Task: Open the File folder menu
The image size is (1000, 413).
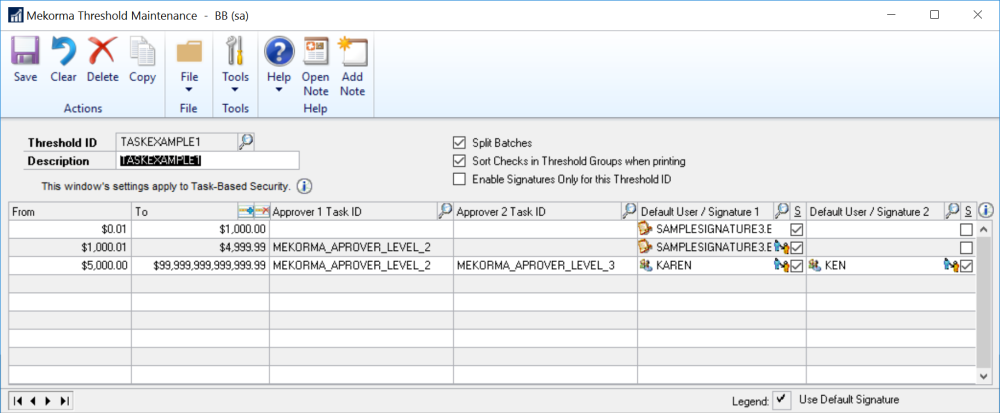Action: [189, 52]
